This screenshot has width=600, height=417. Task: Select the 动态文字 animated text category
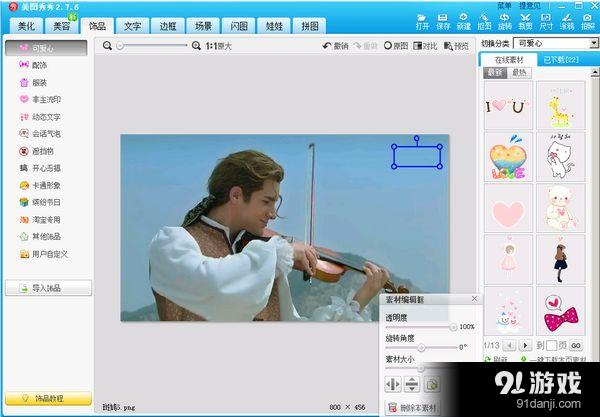pyautogui.click(x=40, y=117)
